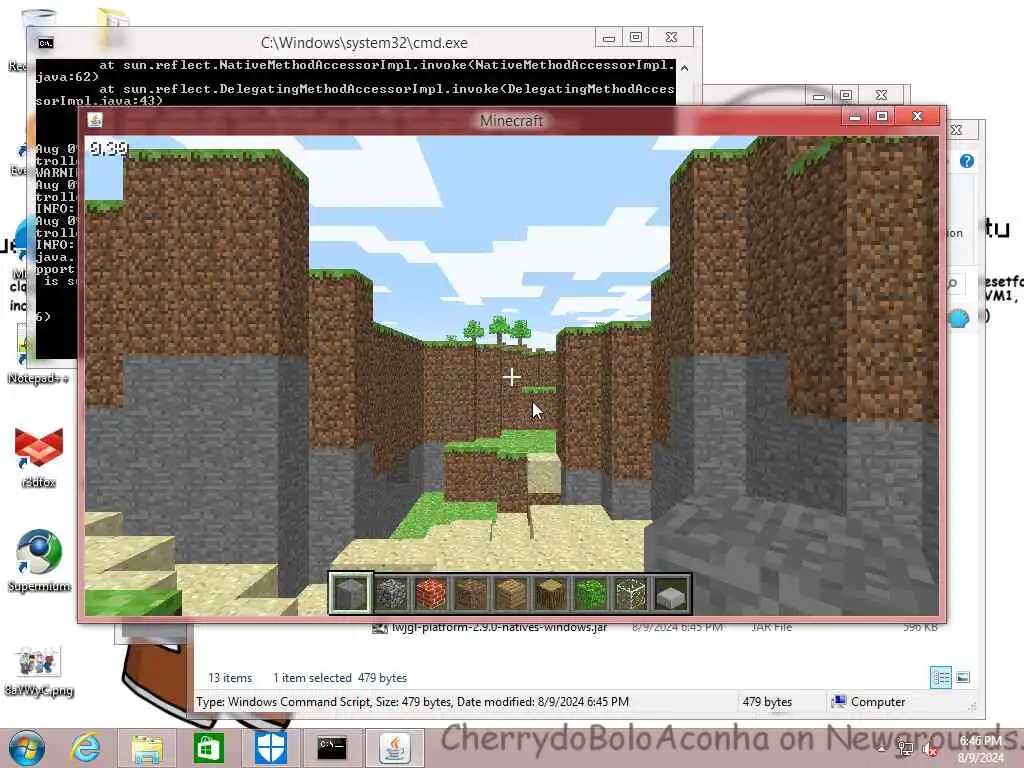This screenshot has width=1024, height=768.
Task: Select the cobblestone block hotbar slot
Action: [391, 593]
